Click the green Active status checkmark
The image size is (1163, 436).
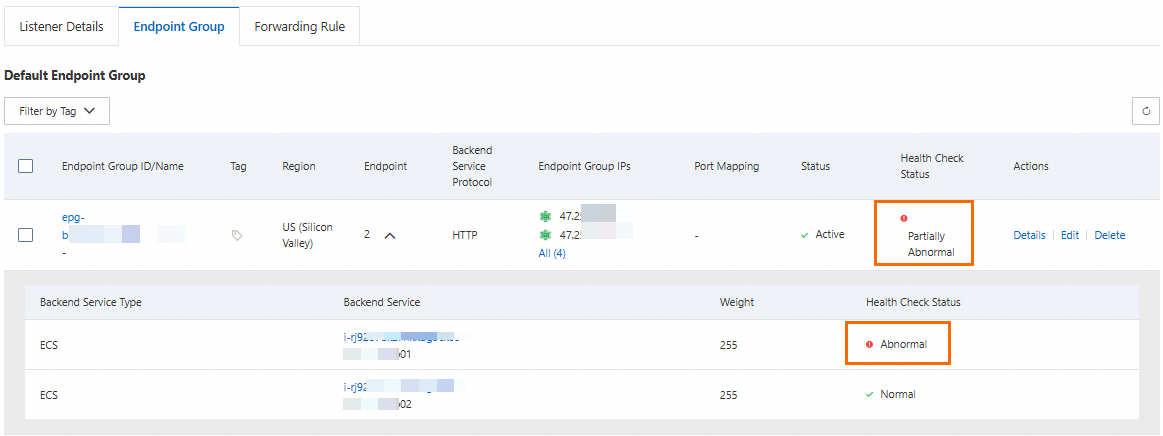click(x=805, y=235)
